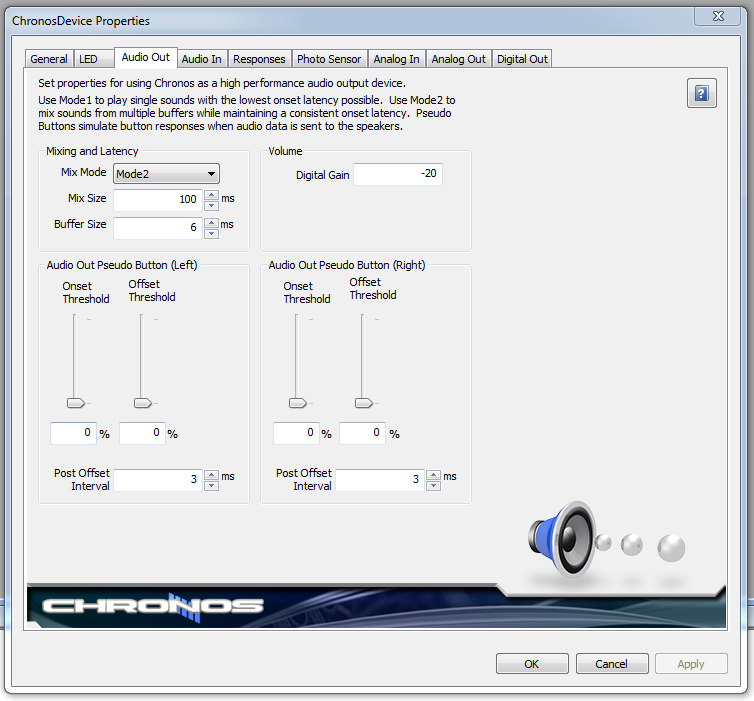Click the right Onset Threshold slider handle
This screenshot has height=701, width=754.
(298, 403)
